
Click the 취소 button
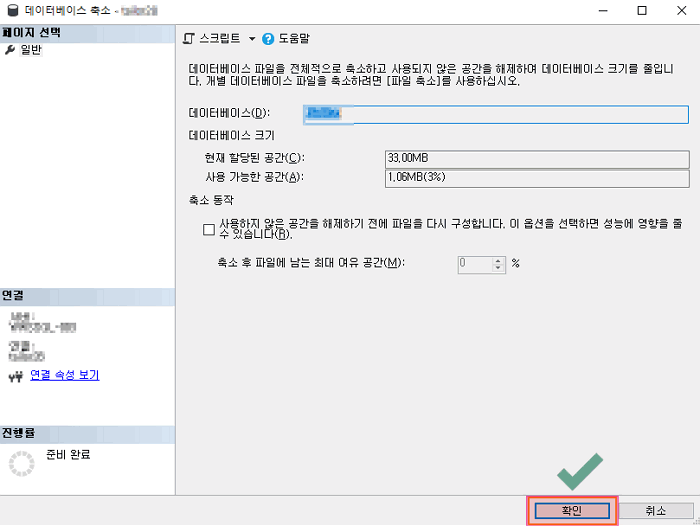point(655,510)
